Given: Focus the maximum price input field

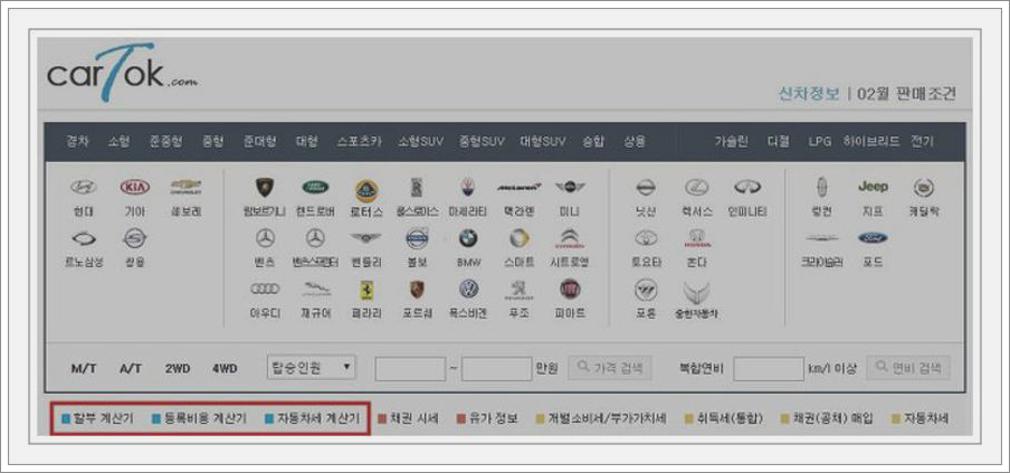Looking at the screenshot, I should tap(497, 369).
